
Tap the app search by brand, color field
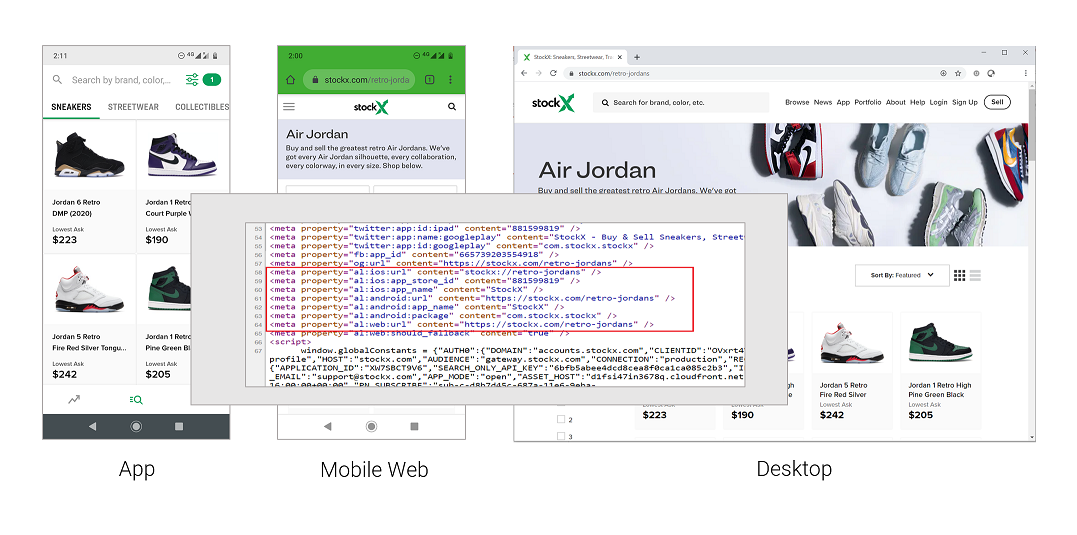tap(122, 80)
